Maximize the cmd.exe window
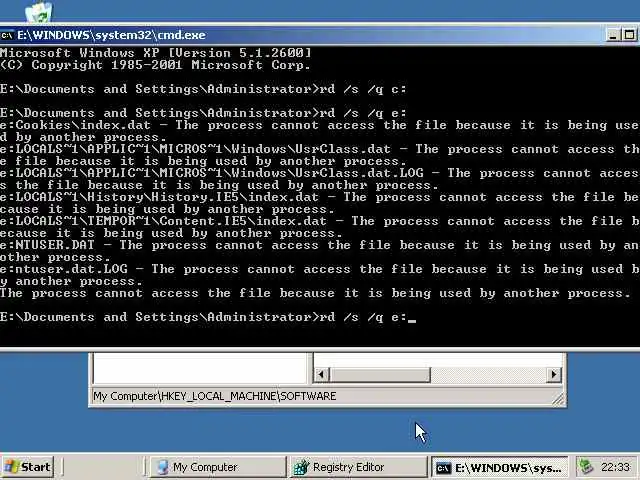This screenshot has height=480, width=640. pos(630,35)
